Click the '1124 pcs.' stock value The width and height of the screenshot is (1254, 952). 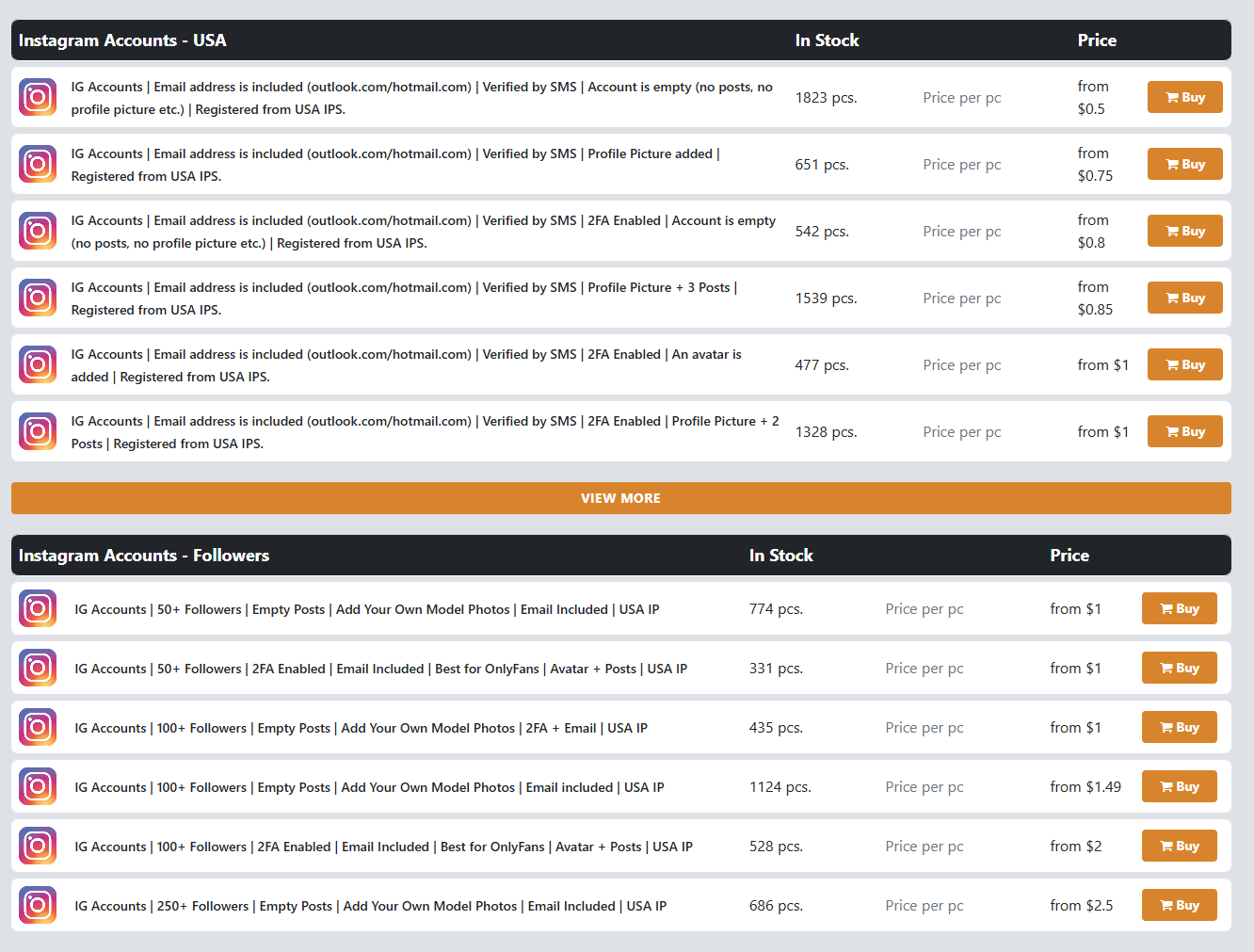click(780, 787)
